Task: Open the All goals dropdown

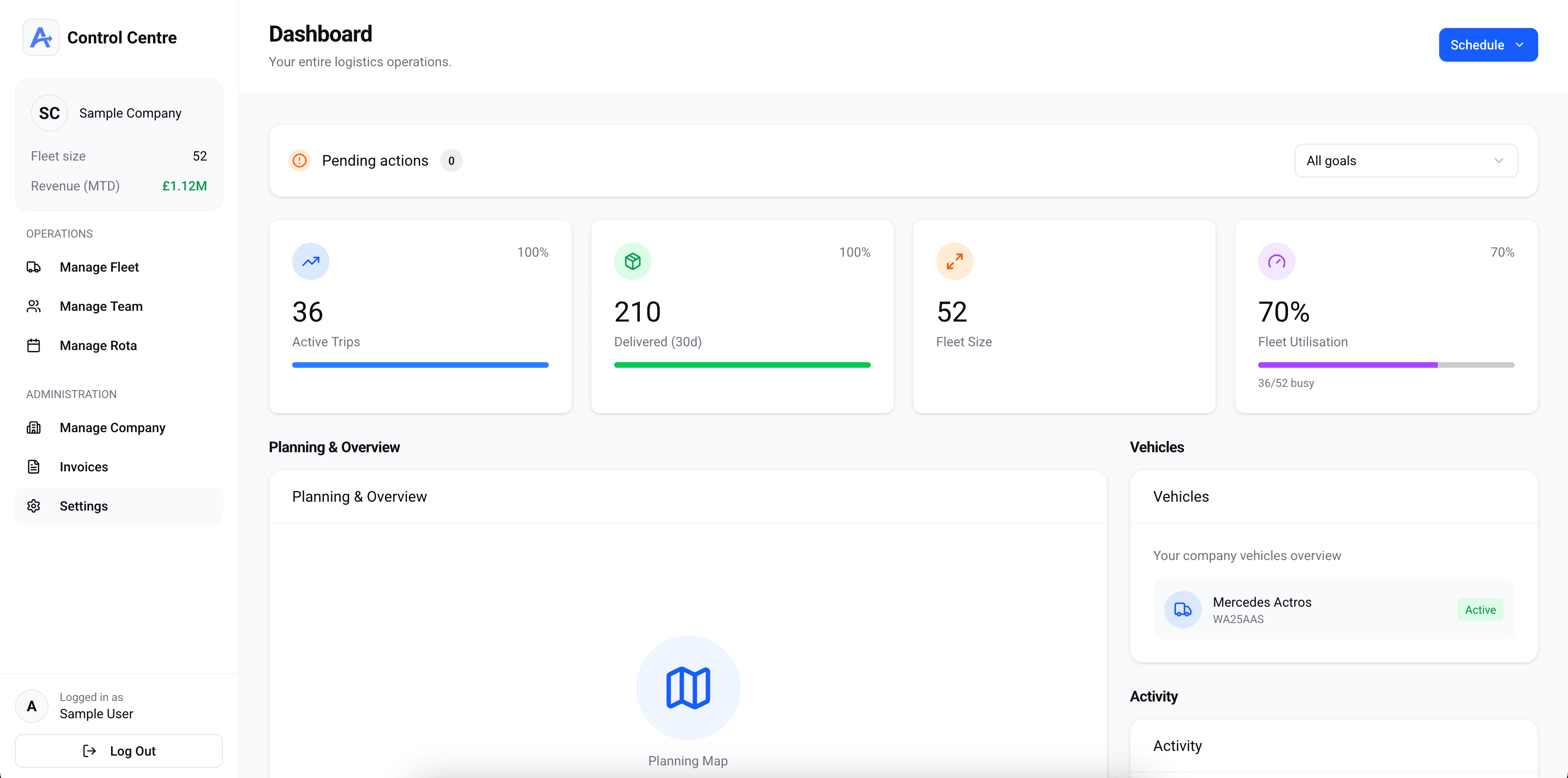Action: (x=1406, y=160)
